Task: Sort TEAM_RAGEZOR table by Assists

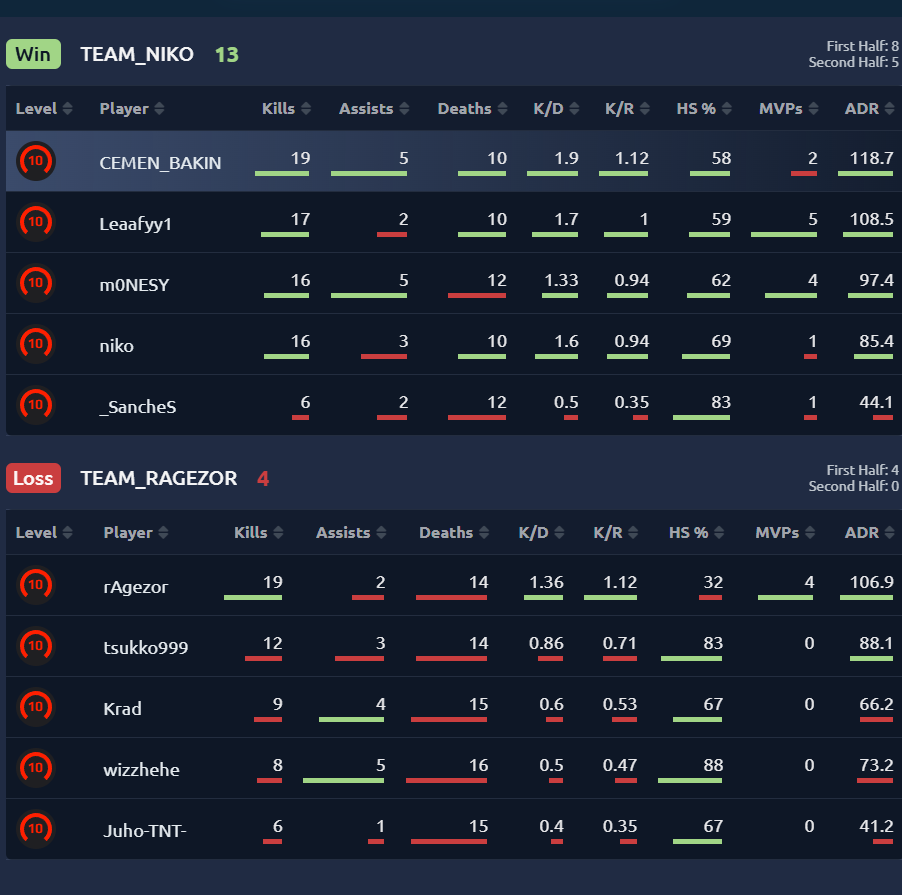Action: click(351, 533)
